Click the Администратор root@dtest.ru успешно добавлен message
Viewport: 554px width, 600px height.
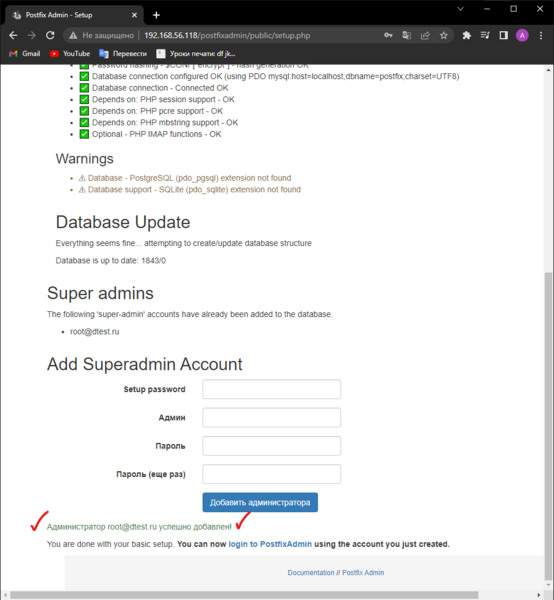(139, 527)
